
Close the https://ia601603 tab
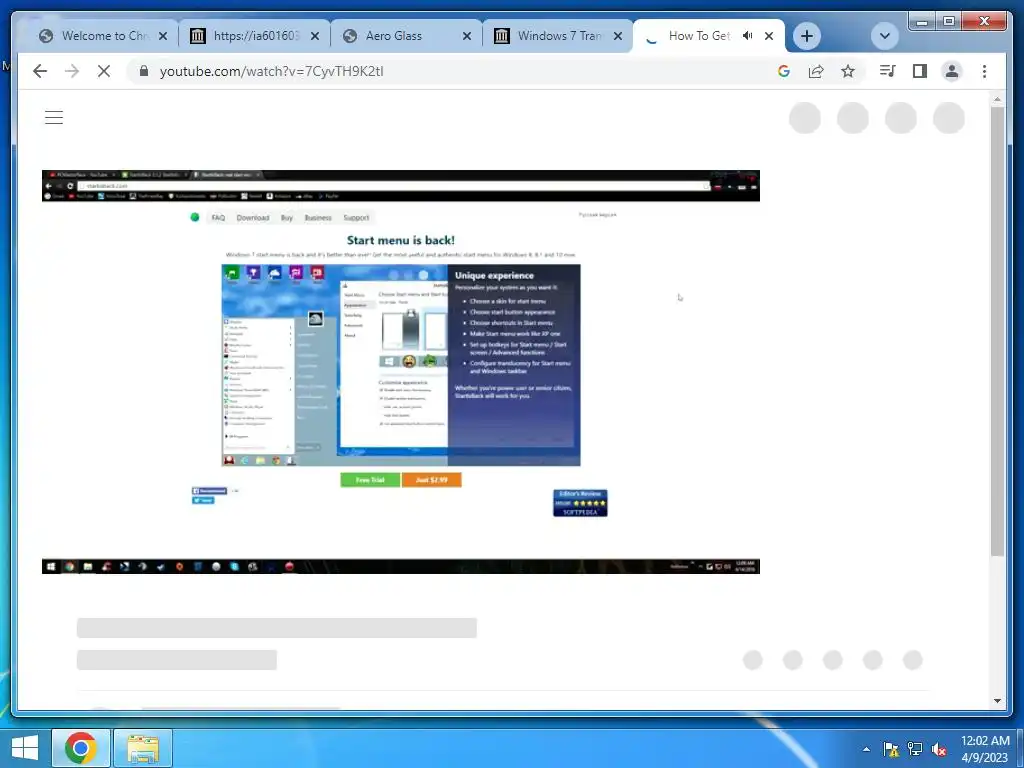(315, 36)
